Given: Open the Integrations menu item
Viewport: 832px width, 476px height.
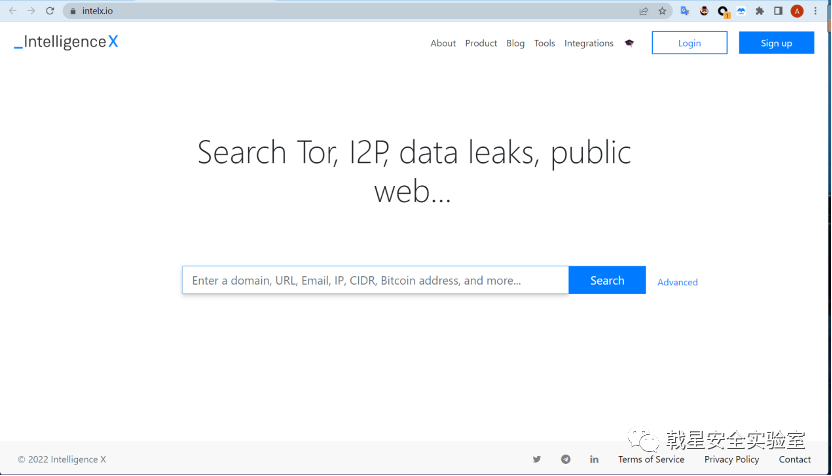Looking at the screenshot, I should tap(588, 44).
